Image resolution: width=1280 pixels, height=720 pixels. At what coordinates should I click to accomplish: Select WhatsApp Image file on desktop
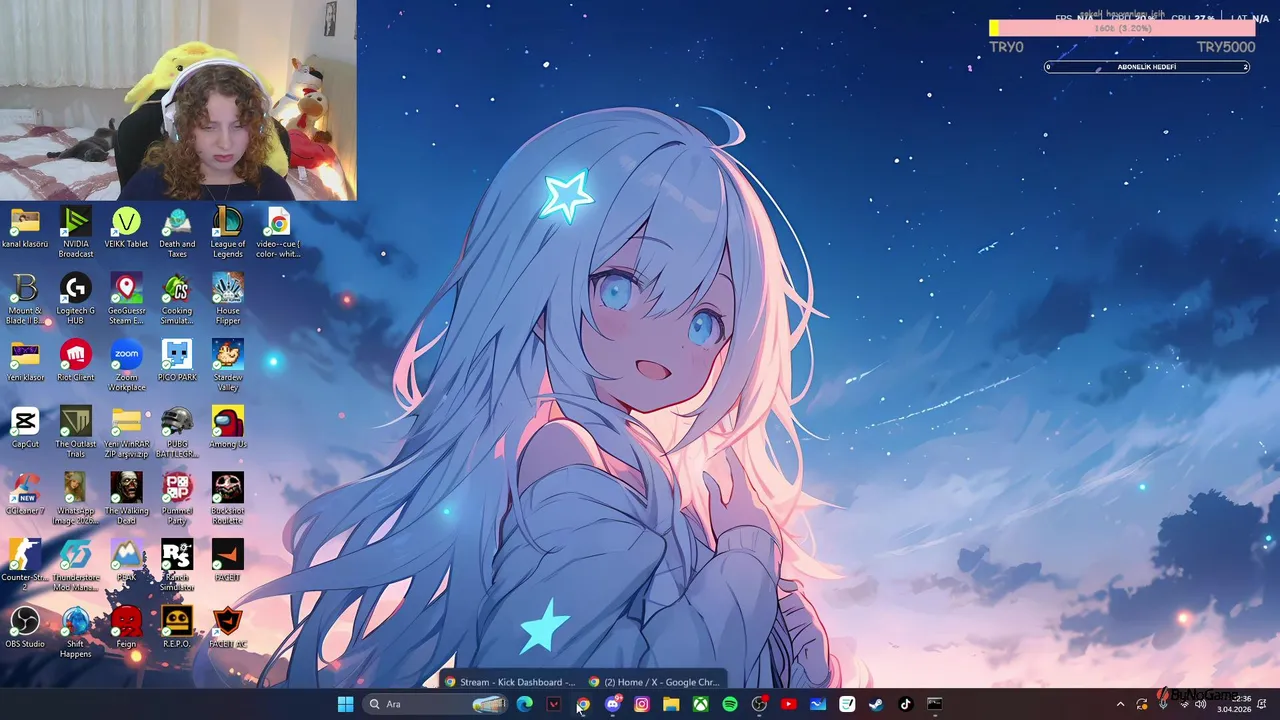pos(76,499)
